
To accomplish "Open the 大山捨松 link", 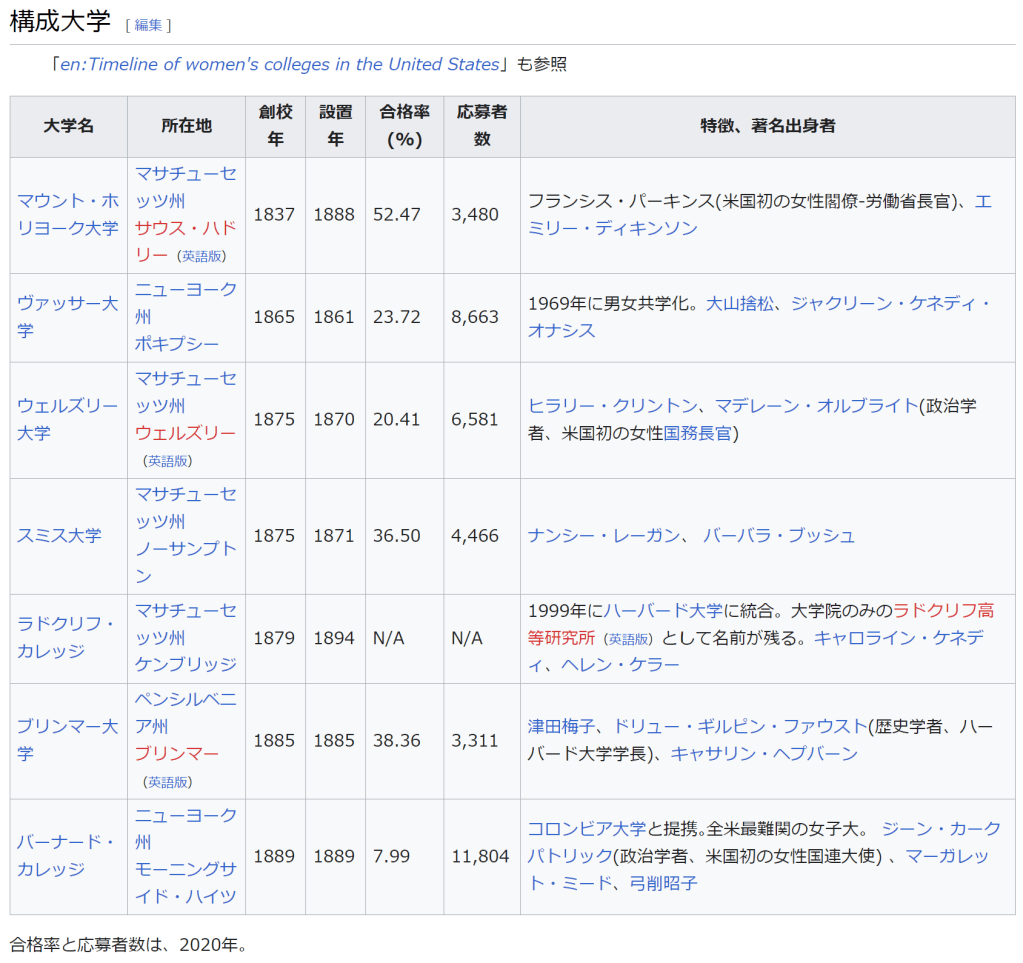I will tap(740, 303).
